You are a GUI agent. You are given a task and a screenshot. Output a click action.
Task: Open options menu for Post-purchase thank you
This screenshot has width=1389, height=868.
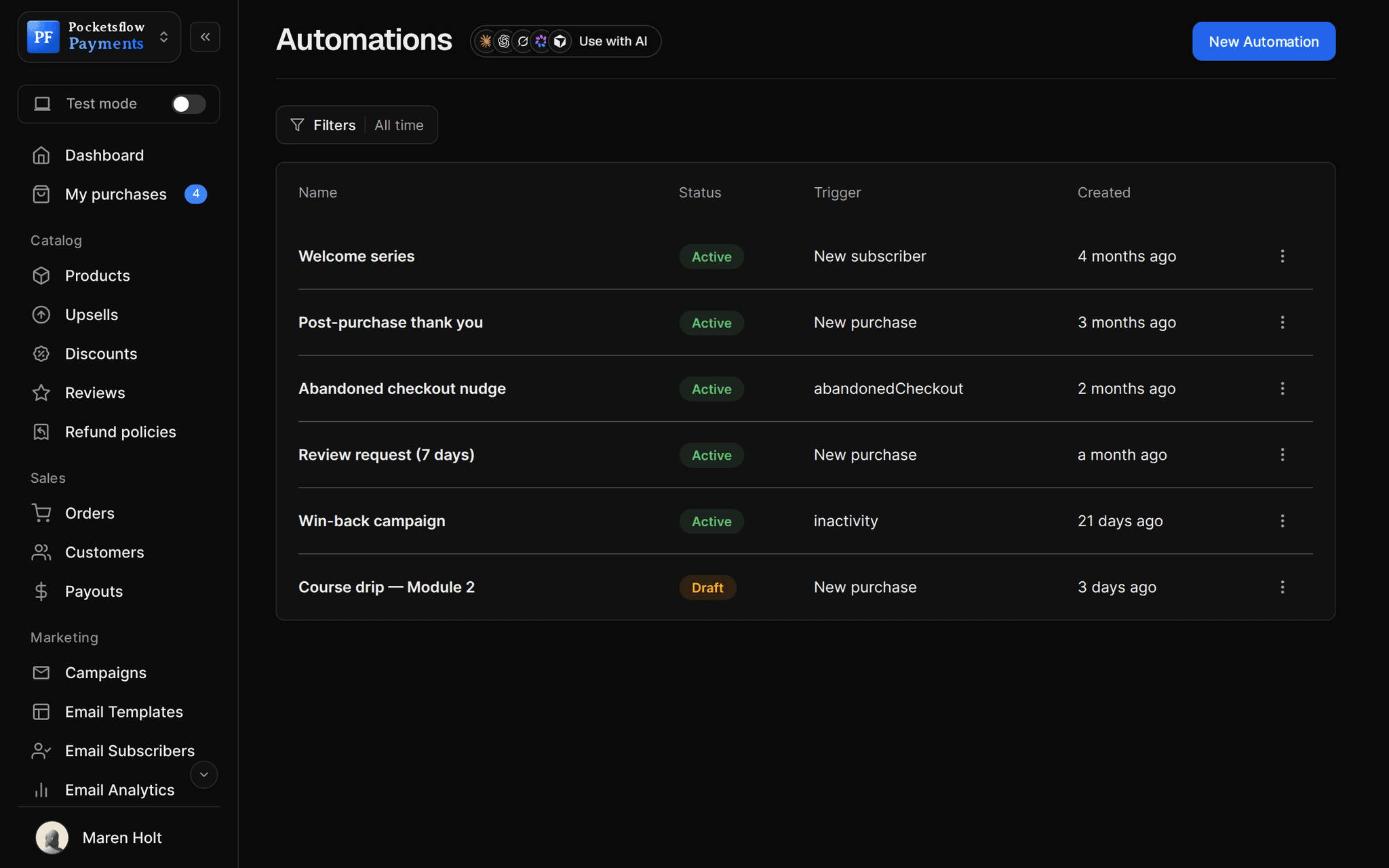click(1282, 323)
